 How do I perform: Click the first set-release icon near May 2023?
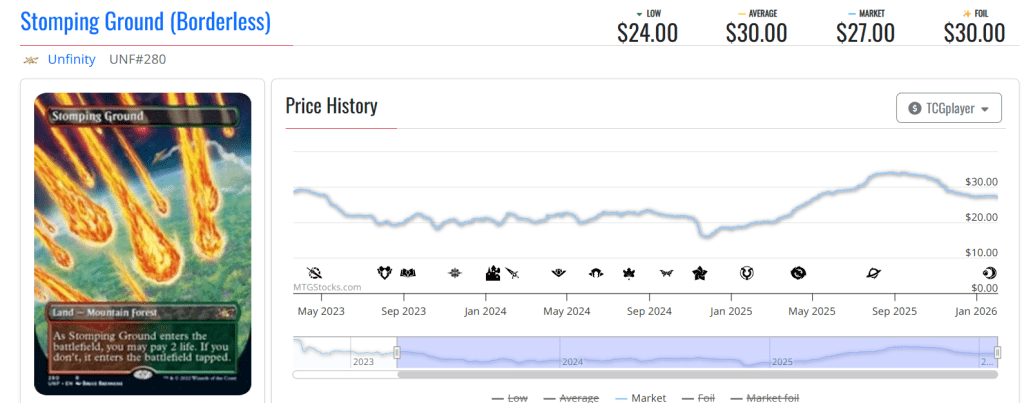314,272
